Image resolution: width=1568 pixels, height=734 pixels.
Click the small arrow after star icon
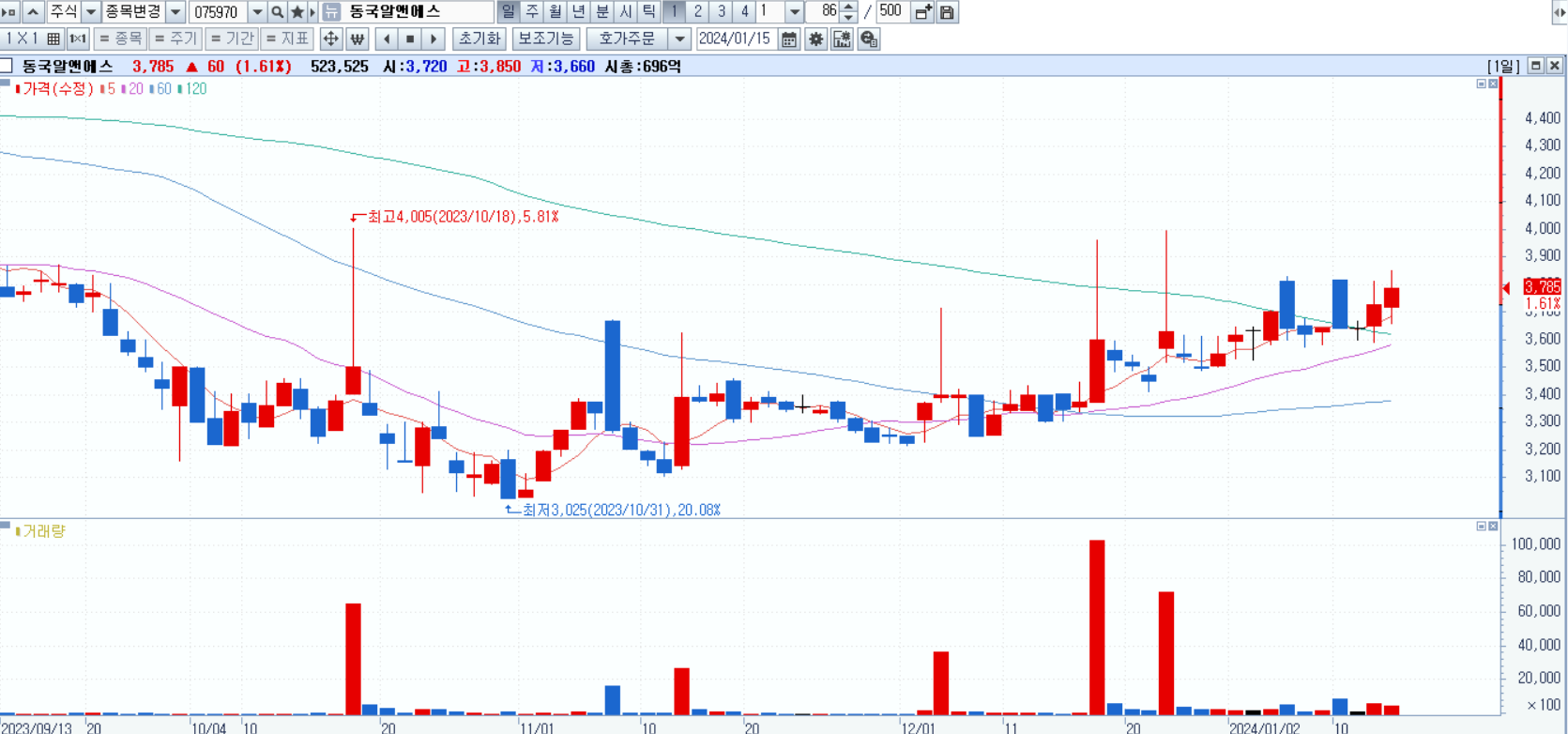coord(313,12)
